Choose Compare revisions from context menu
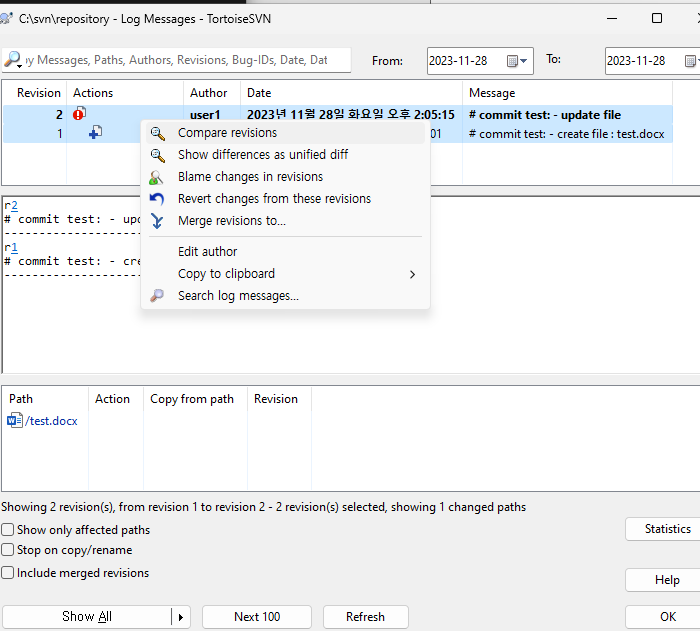This screenshot has width=700, height=631. [x=285, y=133]
